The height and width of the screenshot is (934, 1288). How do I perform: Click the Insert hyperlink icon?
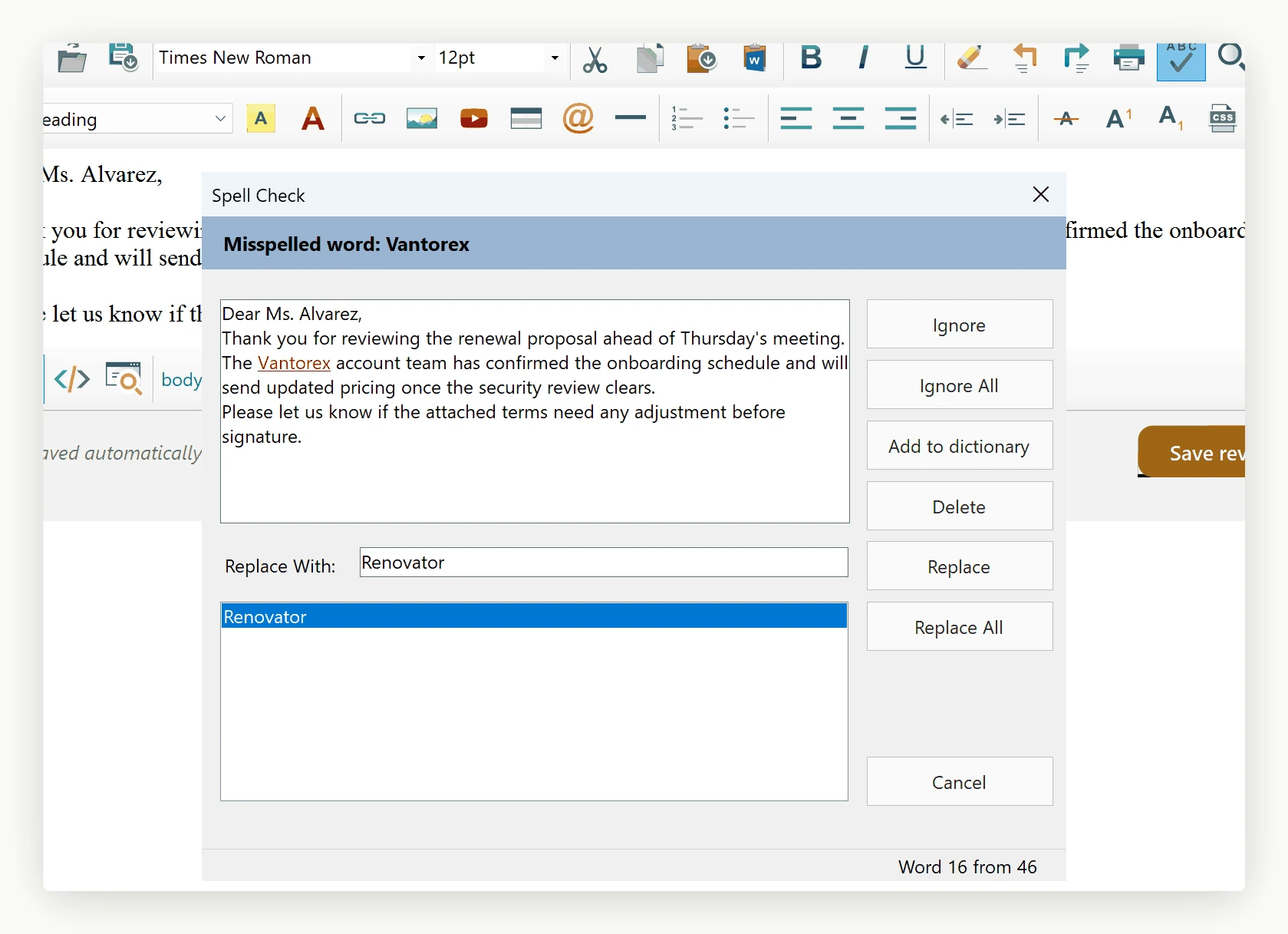click(370, 119)
